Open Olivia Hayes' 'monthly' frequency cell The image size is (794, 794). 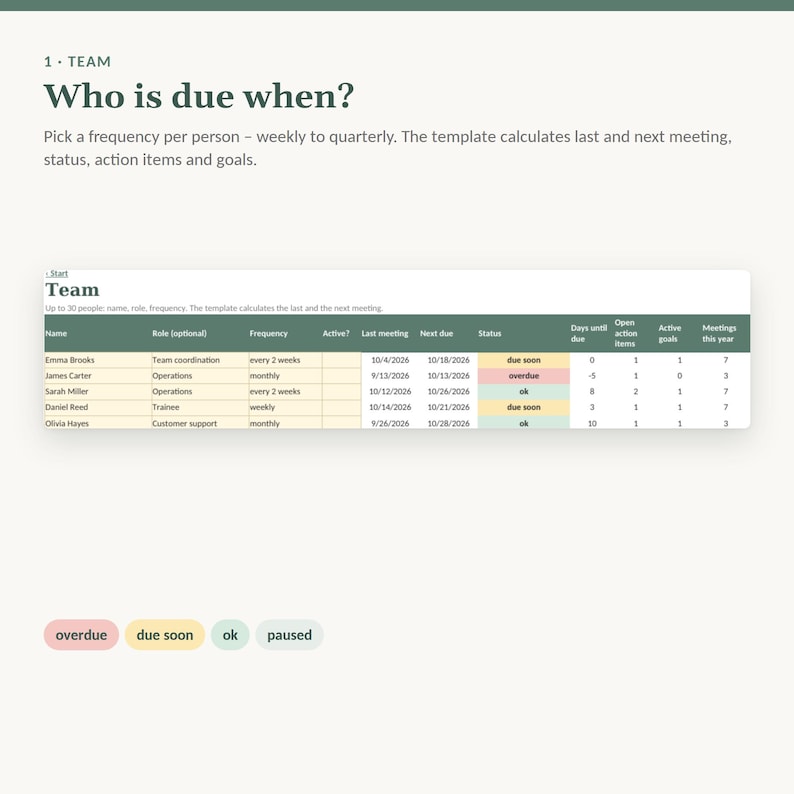click(x=285, y=423)
